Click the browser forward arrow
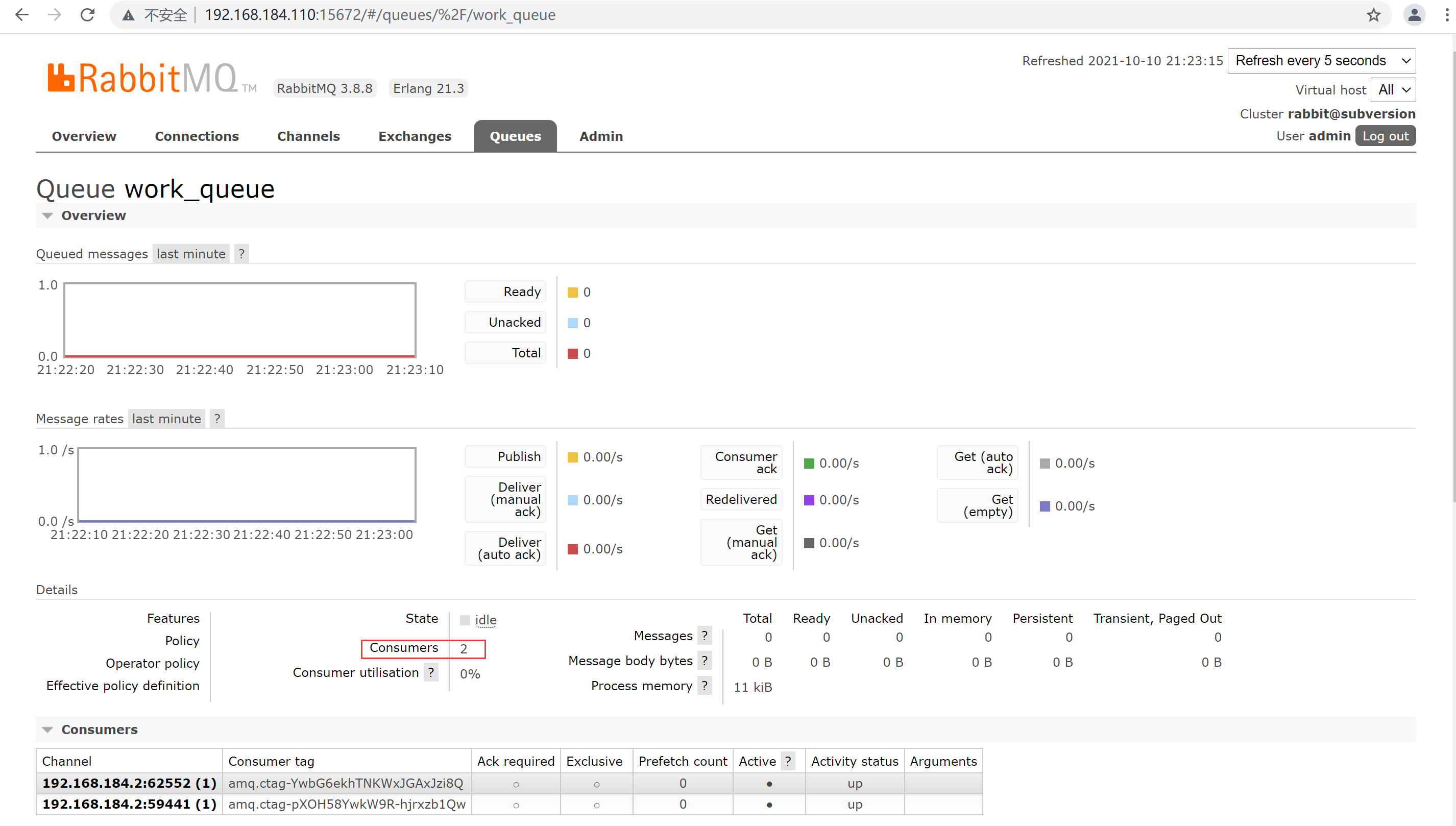The width and height of the screenshot is (1456, 826). click(55, 15)
